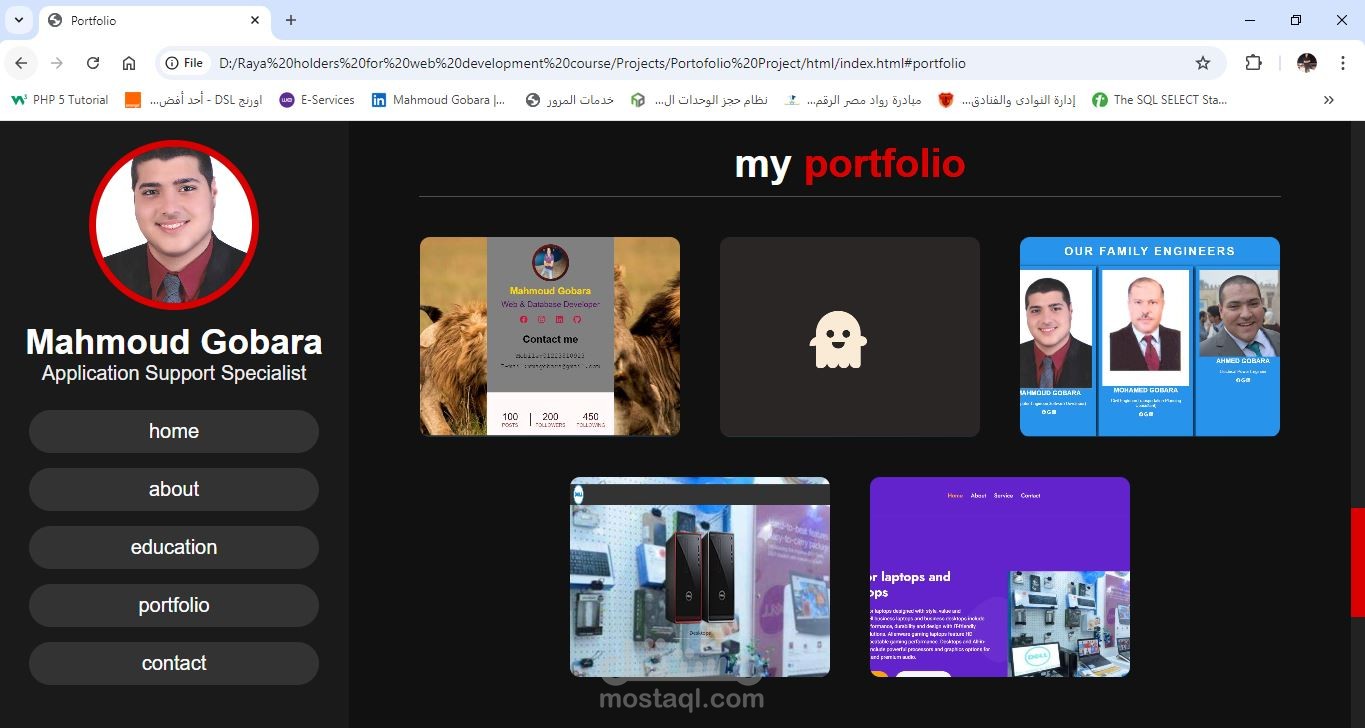Image resolution: width=1365 pixels, height=728 pixels.
Task: Go back with the browser back arrow
Action: click(x=21, y=63)
